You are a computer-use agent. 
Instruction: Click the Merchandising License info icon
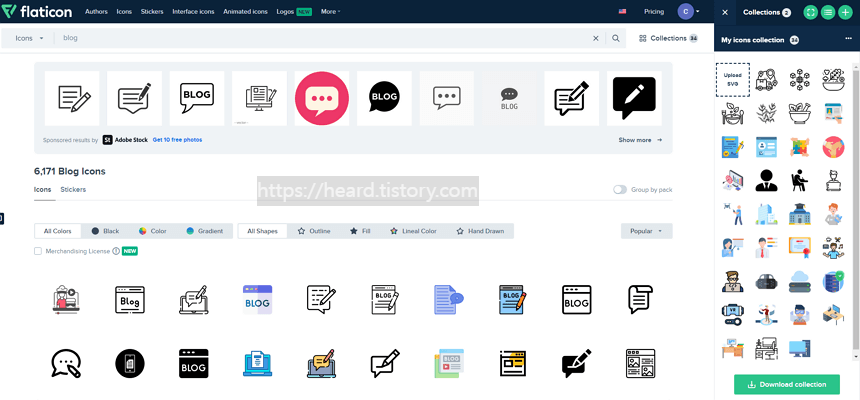pos(116,251)
